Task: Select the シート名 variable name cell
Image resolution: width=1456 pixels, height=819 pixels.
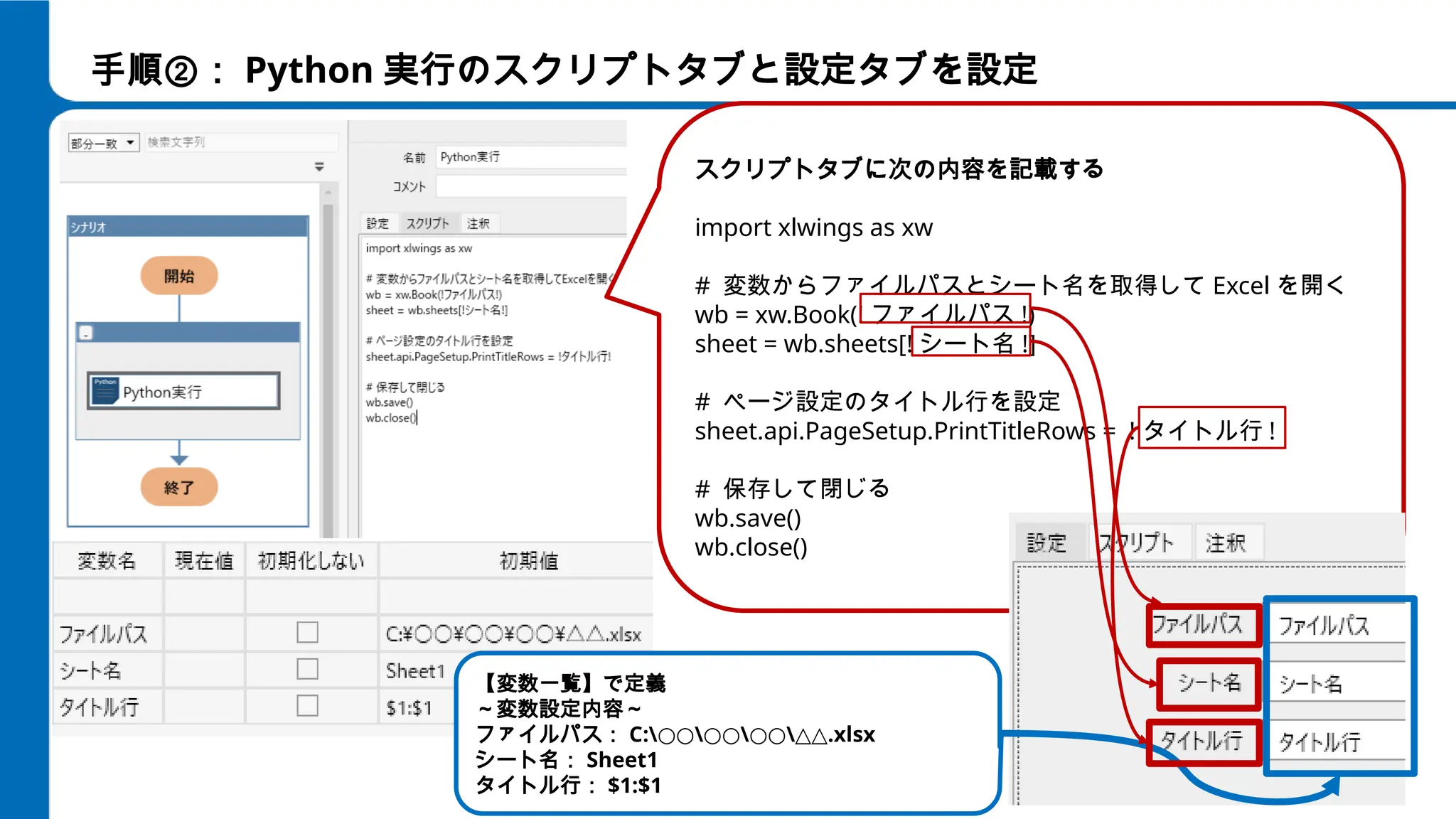Action: (x=107, y=670)
